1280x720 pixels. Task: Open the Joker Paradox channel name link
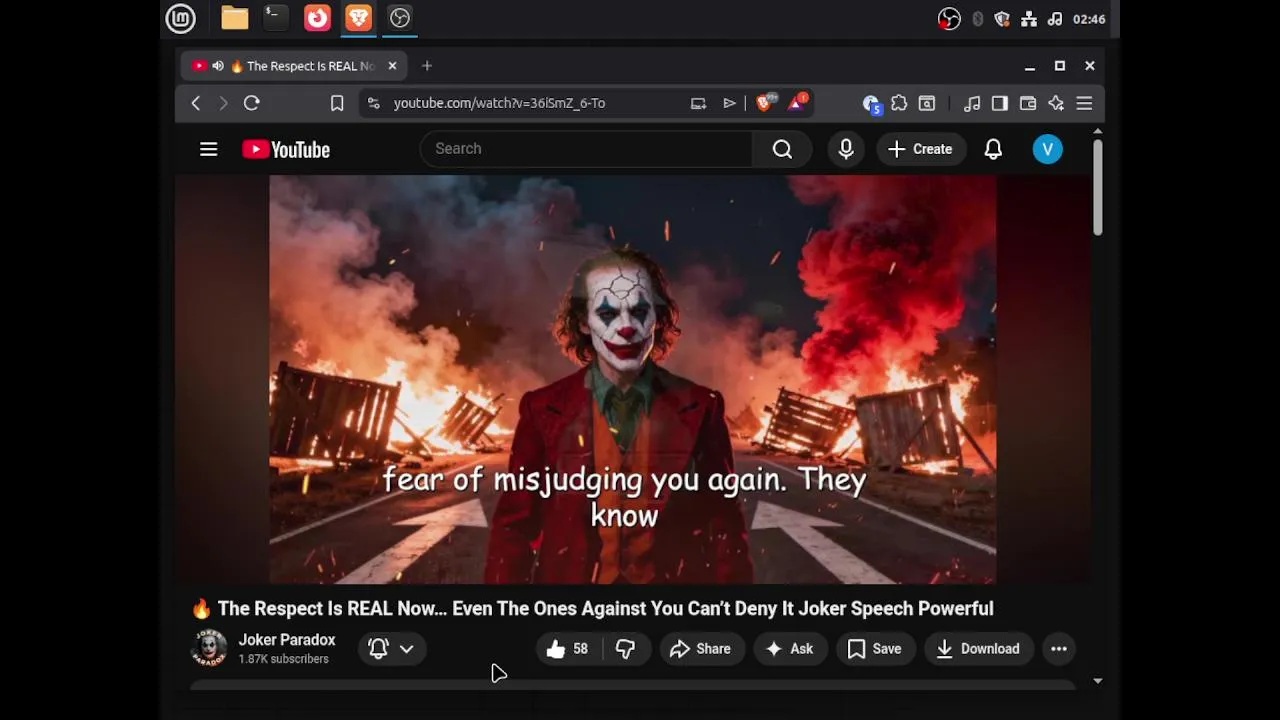click(287, 640)
